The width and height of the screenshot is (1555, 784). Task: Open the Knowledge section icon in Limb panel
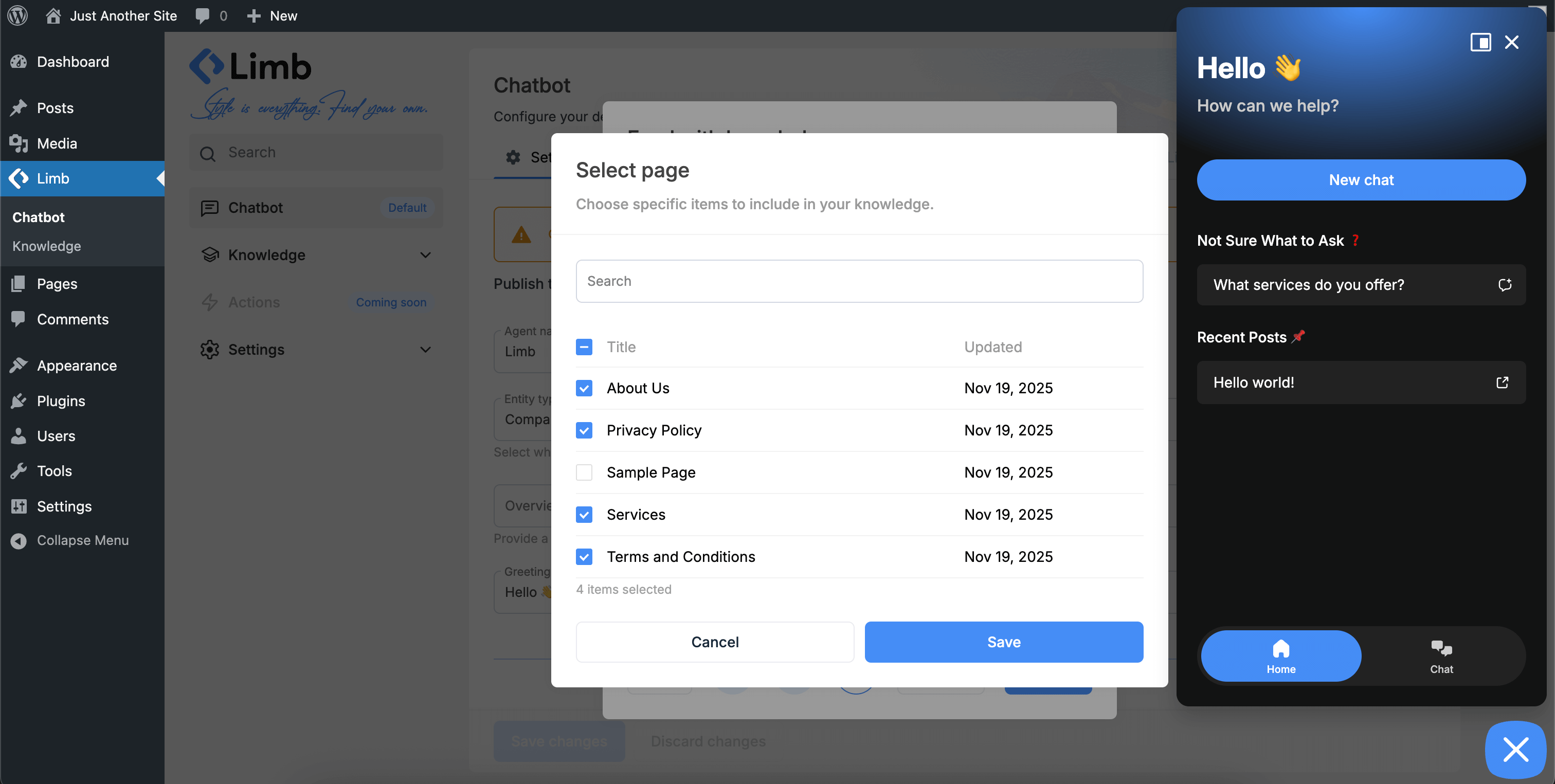click(209, 254)
